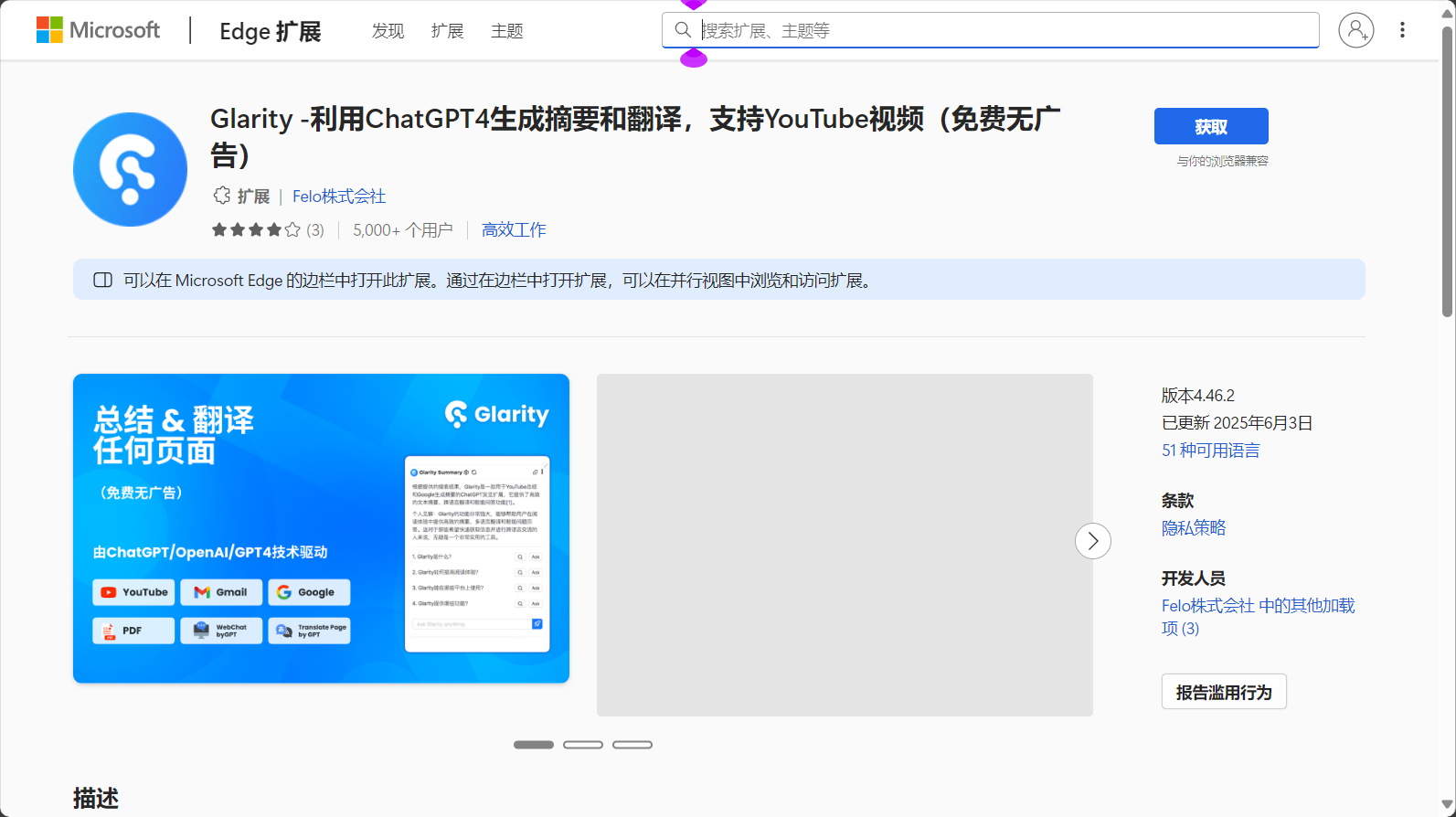Open the 高效工作 category link

click(514, 230)
